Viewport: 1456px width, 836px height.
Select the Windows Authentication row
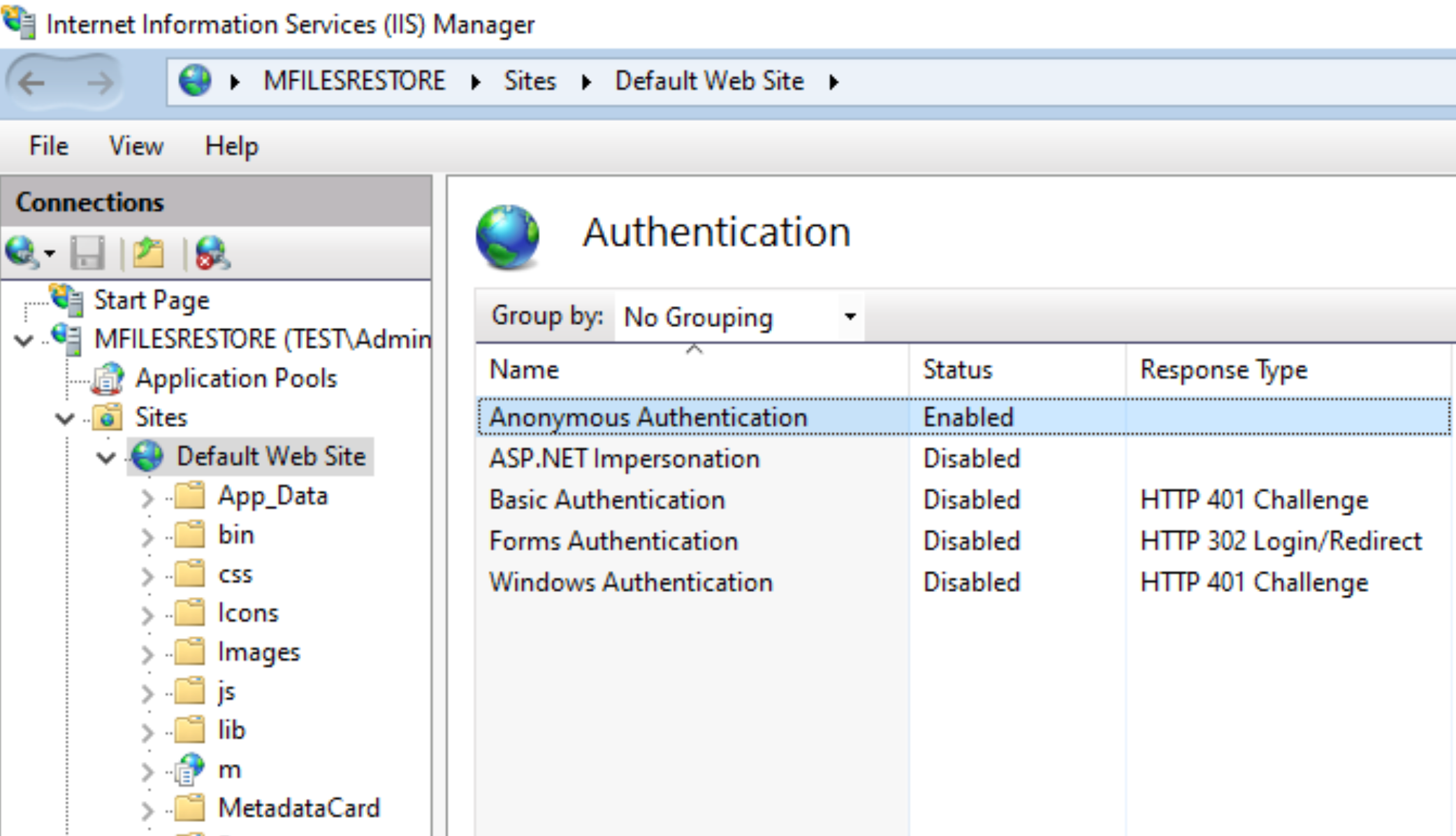964,582
